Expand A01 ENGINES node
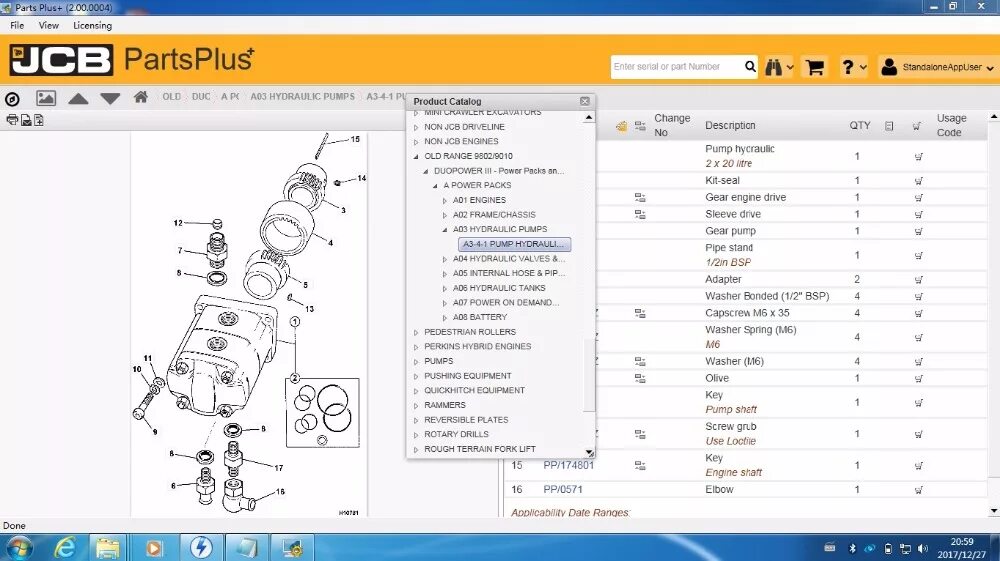 click(445, 201)
